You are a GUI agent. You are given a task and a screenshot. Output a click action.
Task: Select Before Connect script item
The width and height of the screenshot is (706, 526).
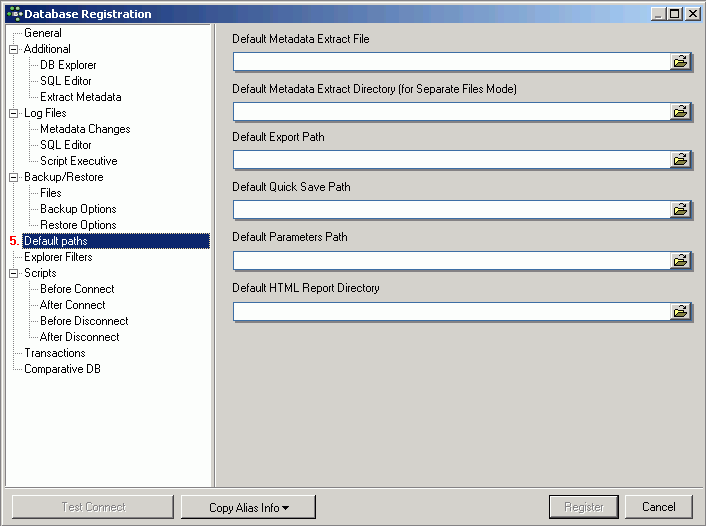77,289
